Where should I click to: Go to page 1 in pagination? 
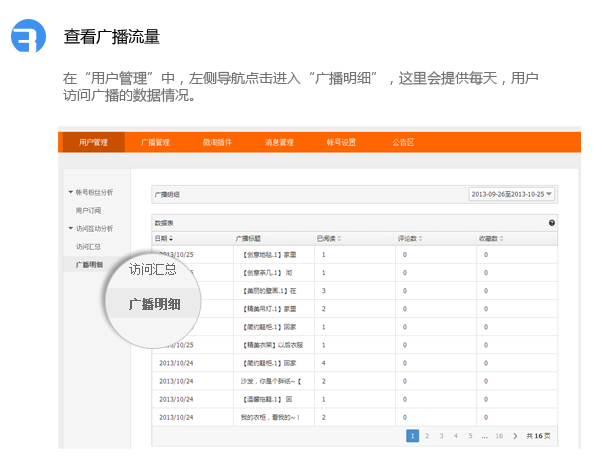point(412,436)
